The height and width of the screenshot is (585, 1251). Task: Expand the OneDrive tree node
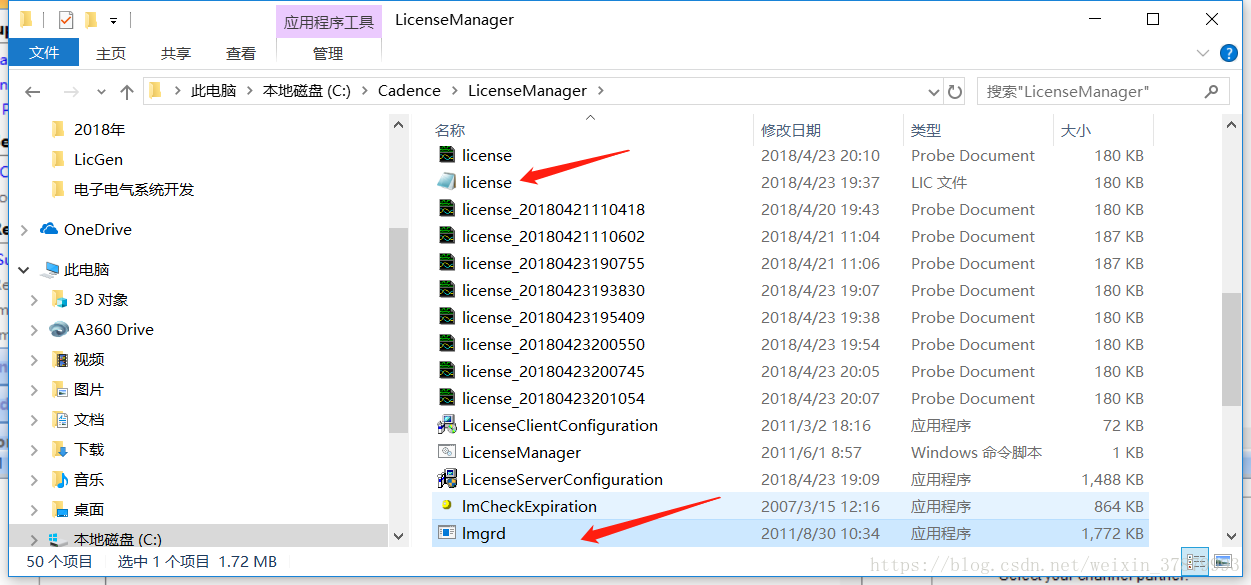point(24,229)
